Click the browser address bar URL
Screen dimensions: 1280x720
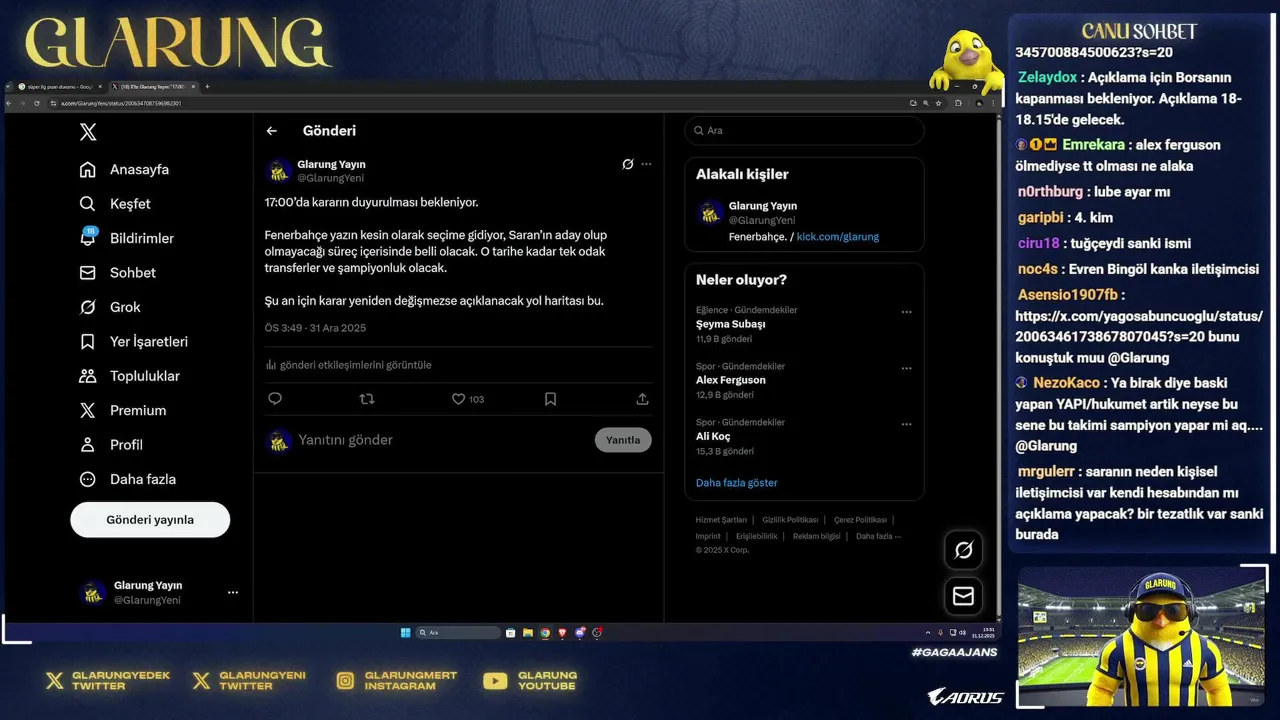tap(121, 103)
